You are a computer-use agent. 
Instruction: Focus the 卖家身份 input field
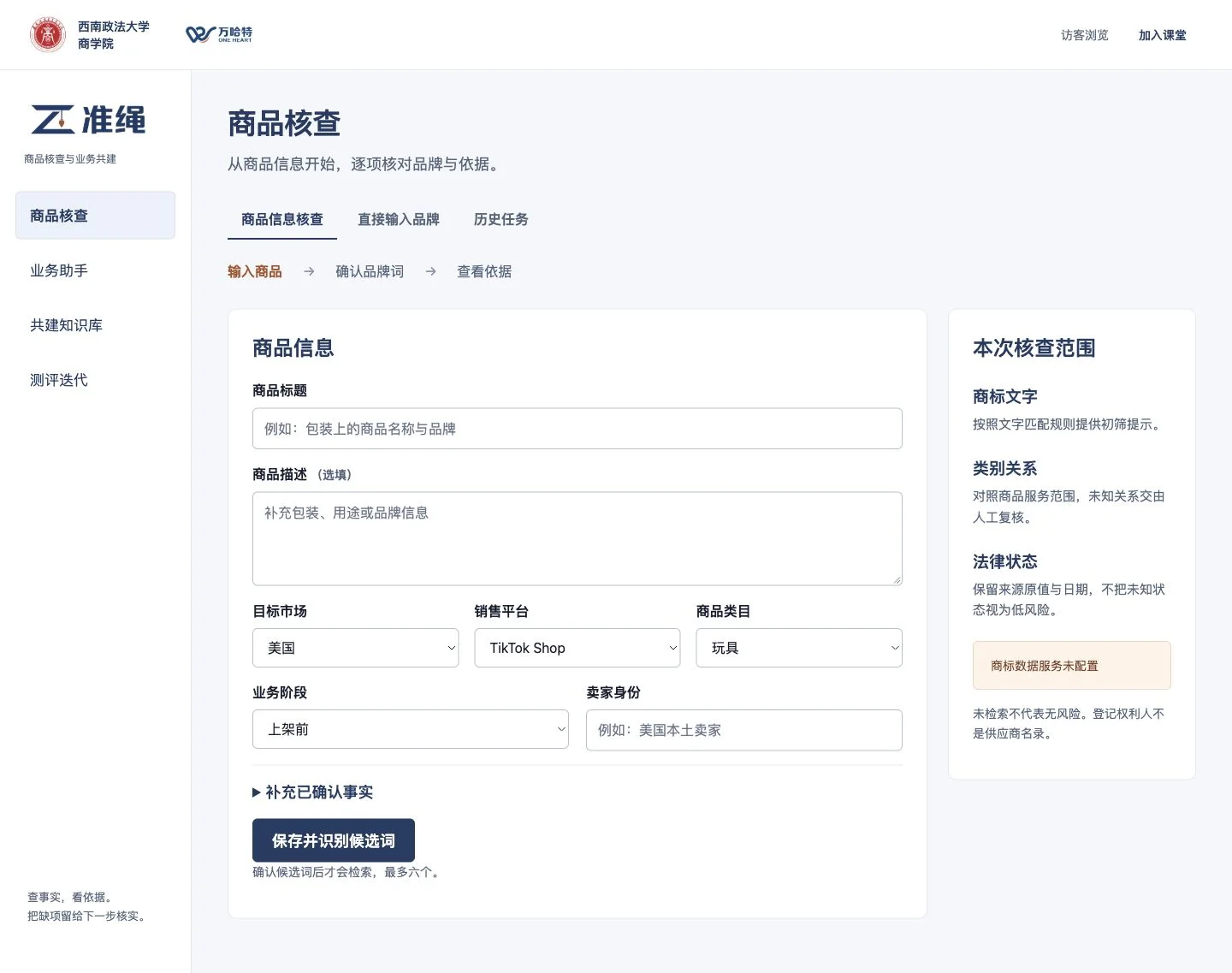(744, 730)
